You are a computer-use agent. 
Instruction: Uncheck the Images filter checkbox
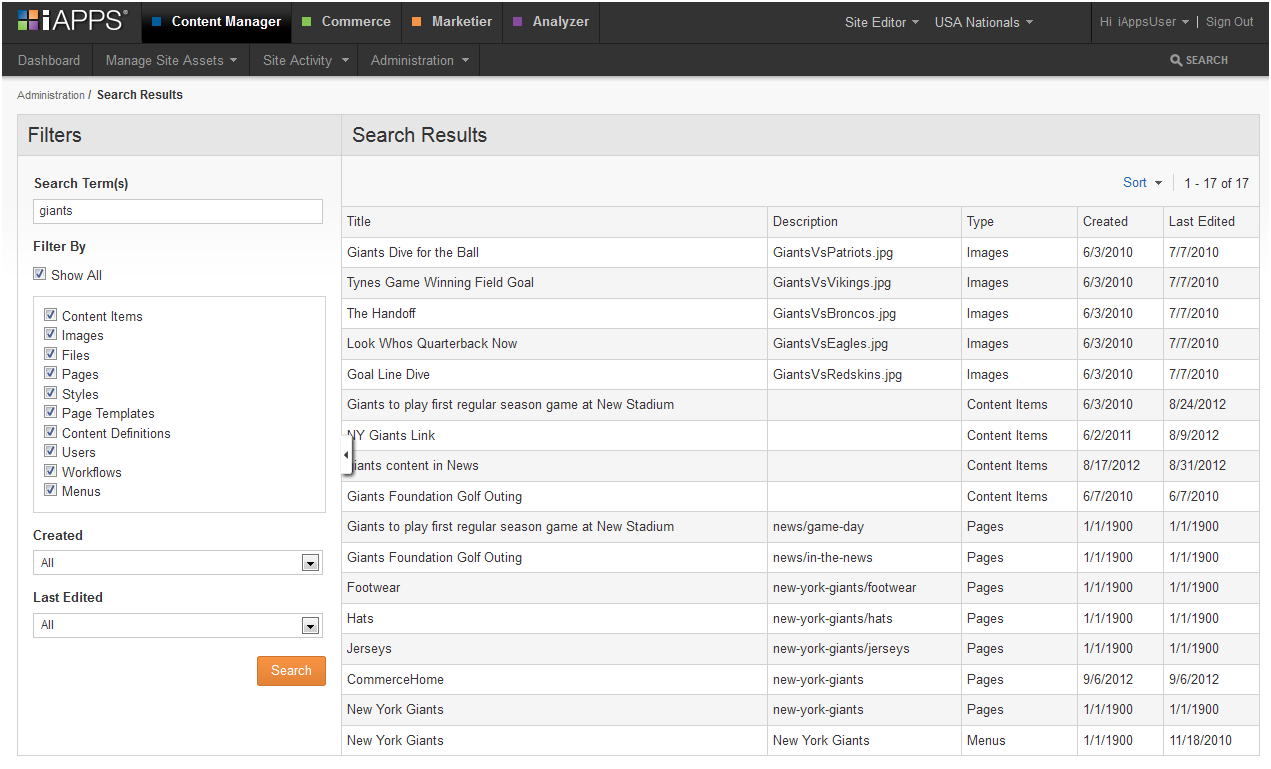click(x=50, y=335)
